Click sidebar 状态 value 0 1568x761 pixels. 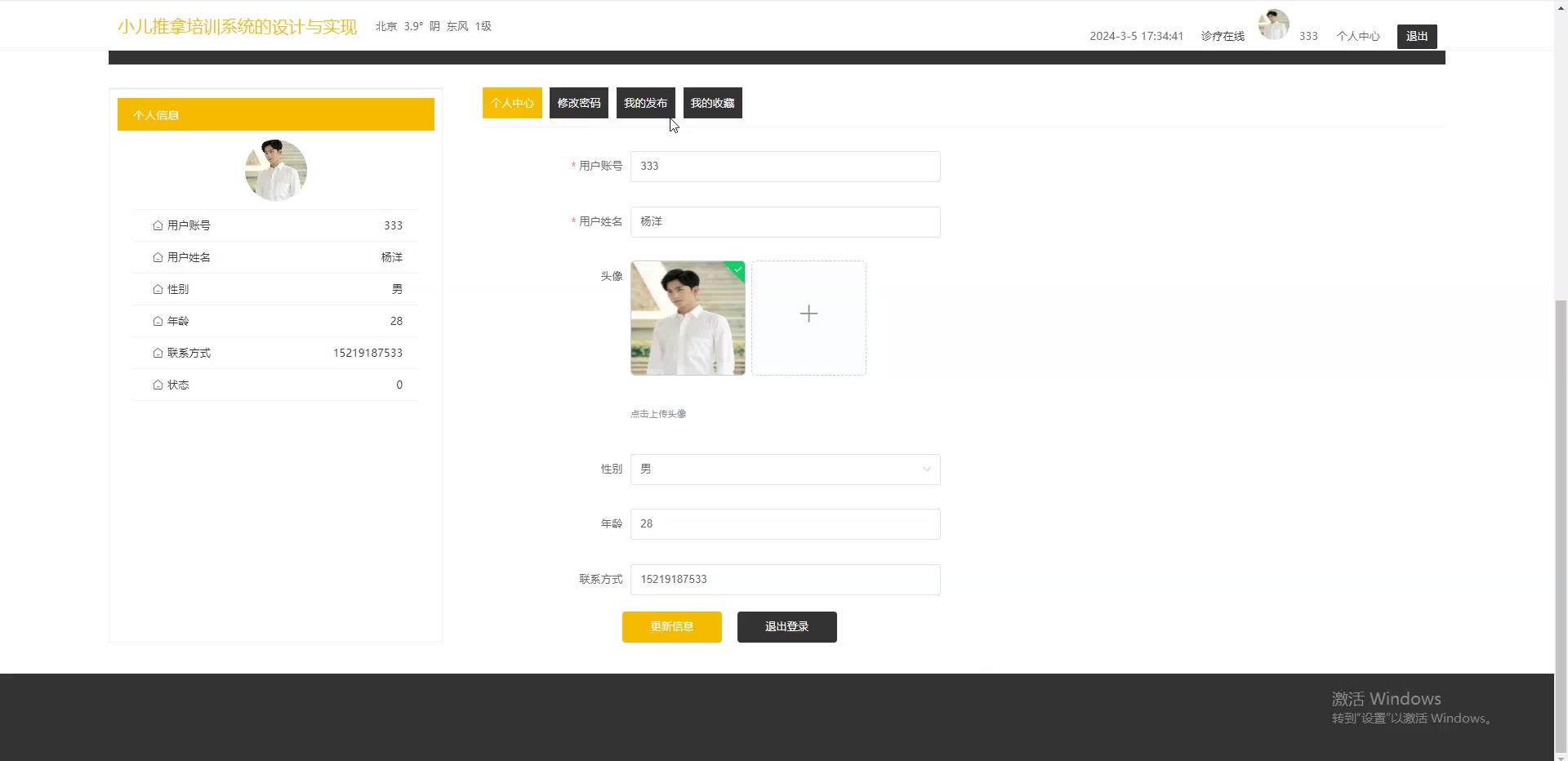tap(399, 385)
